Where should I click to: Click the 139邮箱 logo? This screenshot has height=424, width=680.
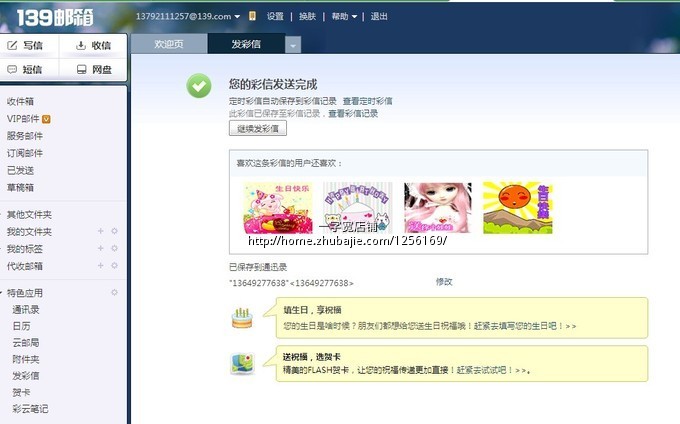click(x=55, y=18)
